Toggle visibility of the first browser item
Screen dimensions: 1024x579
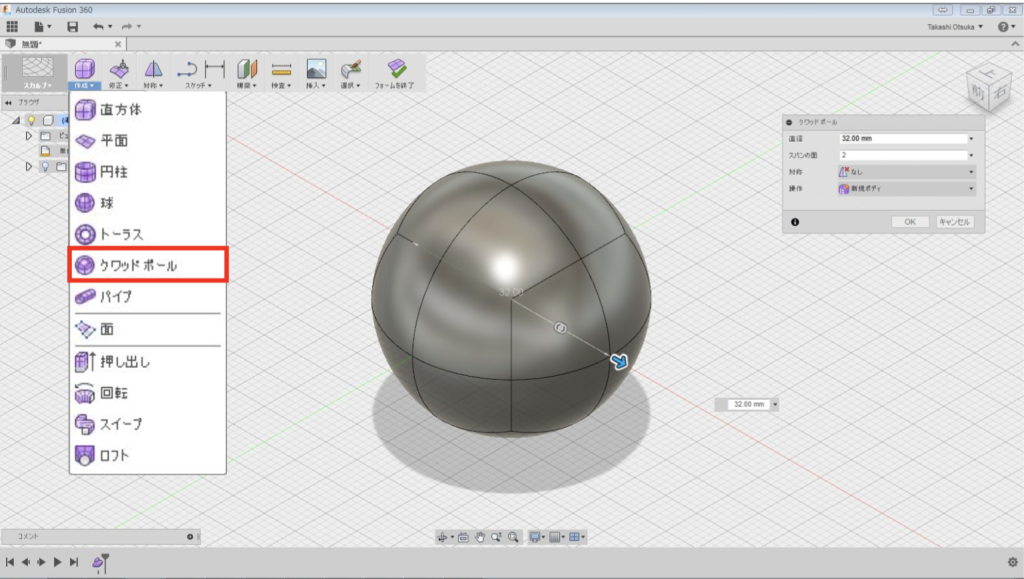tap(31, 119)
